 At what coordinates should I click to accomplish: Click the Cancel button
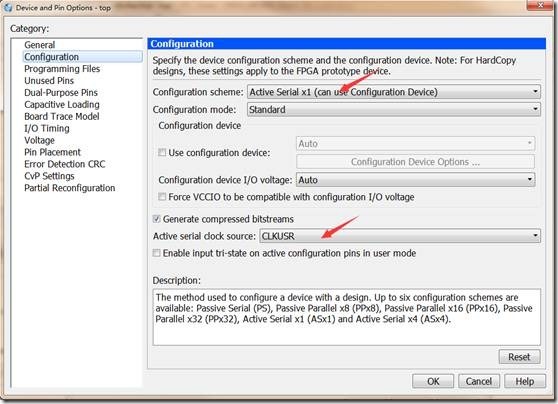click(479, 381)
